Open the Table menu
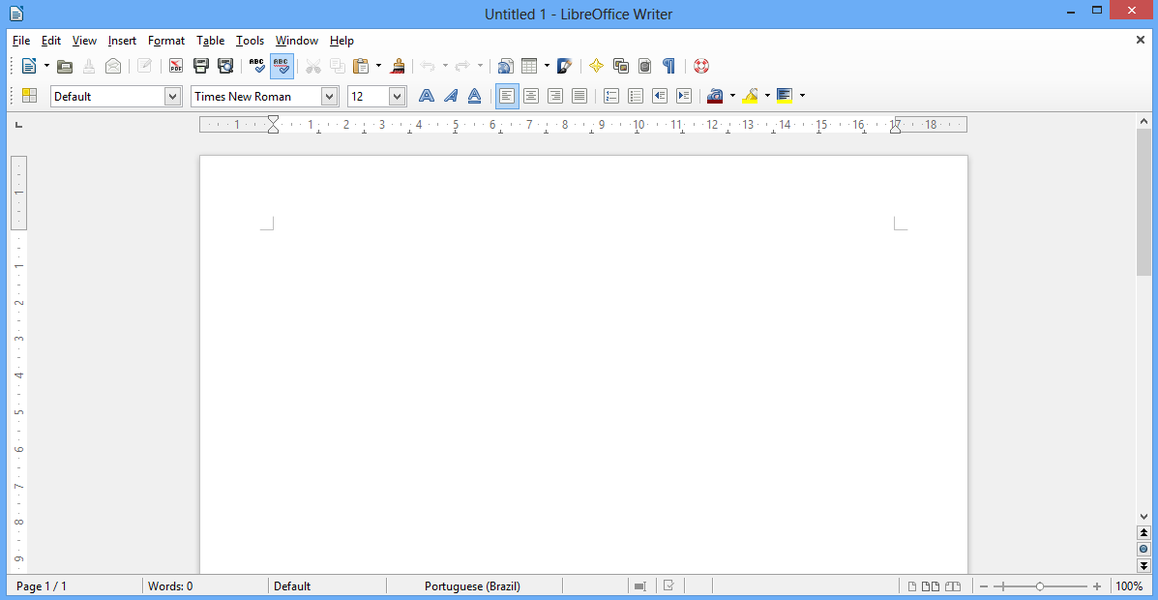The height and width of the screenshot is (600, 1158). pos(210,41)
